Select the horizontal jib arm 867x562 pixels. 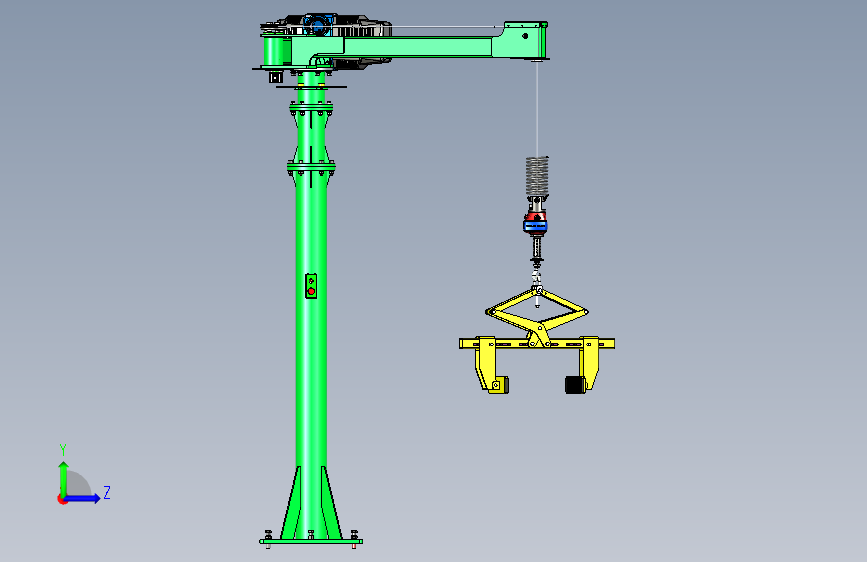pos(417,46)
